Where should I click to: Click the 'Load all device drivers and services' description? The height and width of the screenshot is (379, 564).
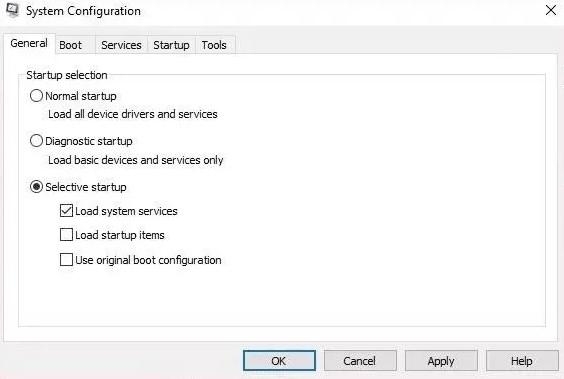coord(133,114)
